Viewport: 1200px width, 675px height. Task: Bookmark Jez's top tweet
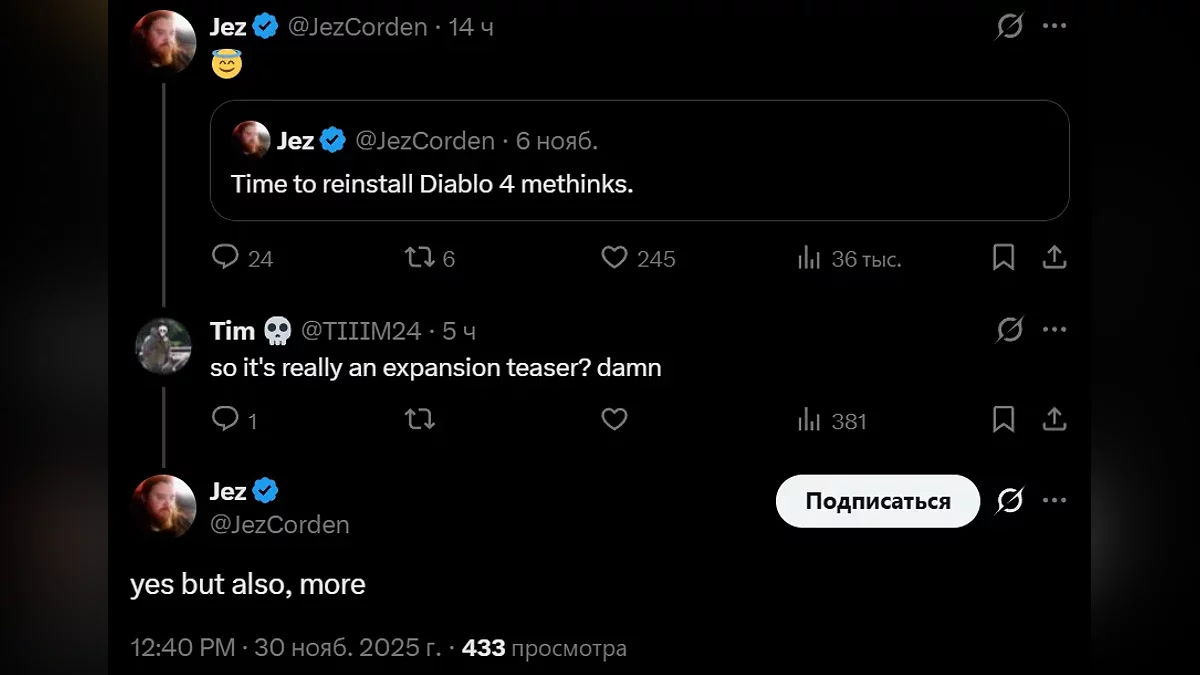pos(1003,258)
